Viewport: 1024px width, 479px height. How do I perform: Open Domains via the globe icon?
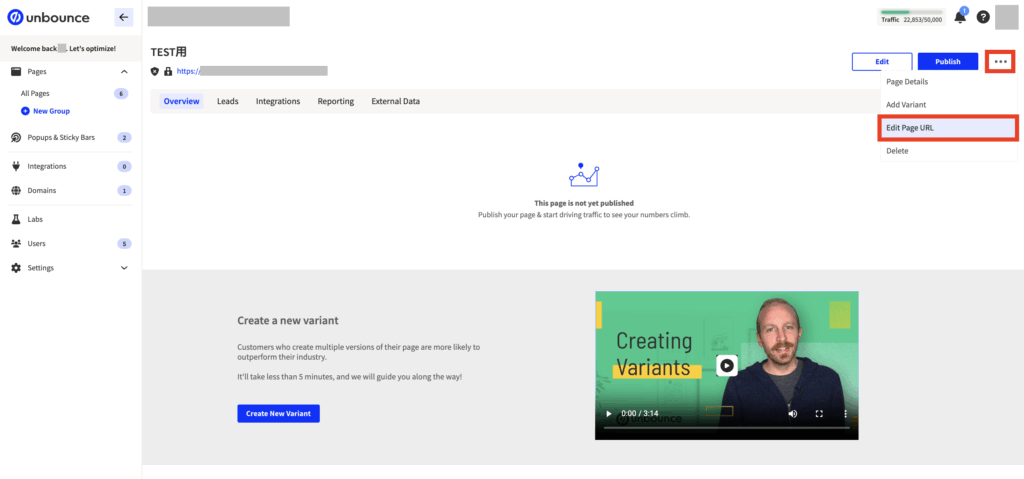[16, 190]
